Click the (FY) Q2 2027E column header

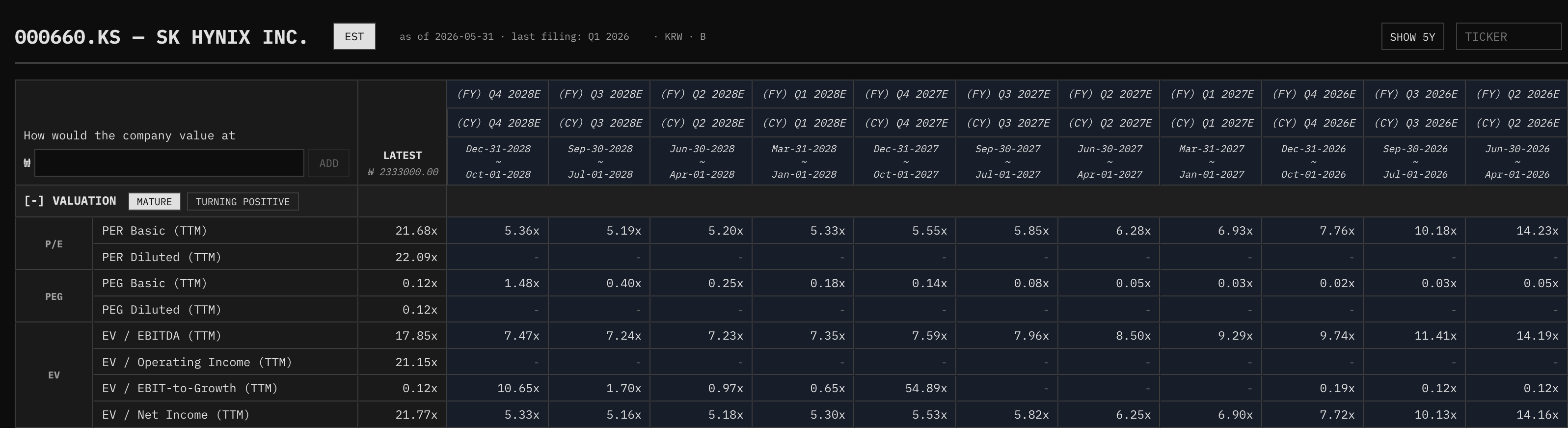(1109, 94)
